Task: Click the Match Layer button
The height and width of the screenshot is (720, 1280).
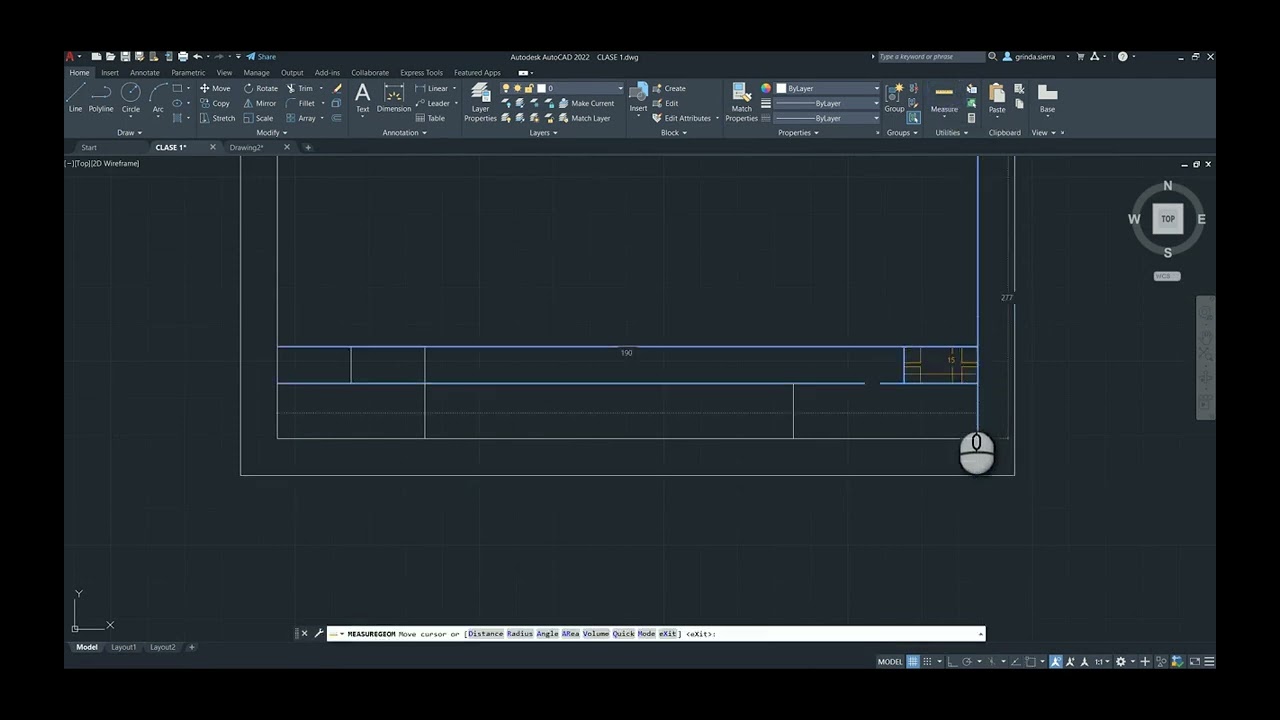Action: [584, 118]
